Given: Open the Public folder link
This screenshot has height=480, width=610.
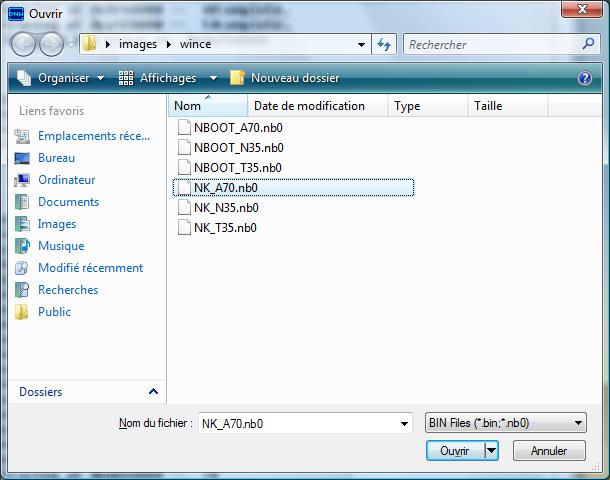Looking at the screenshot, I should point(54,312).
